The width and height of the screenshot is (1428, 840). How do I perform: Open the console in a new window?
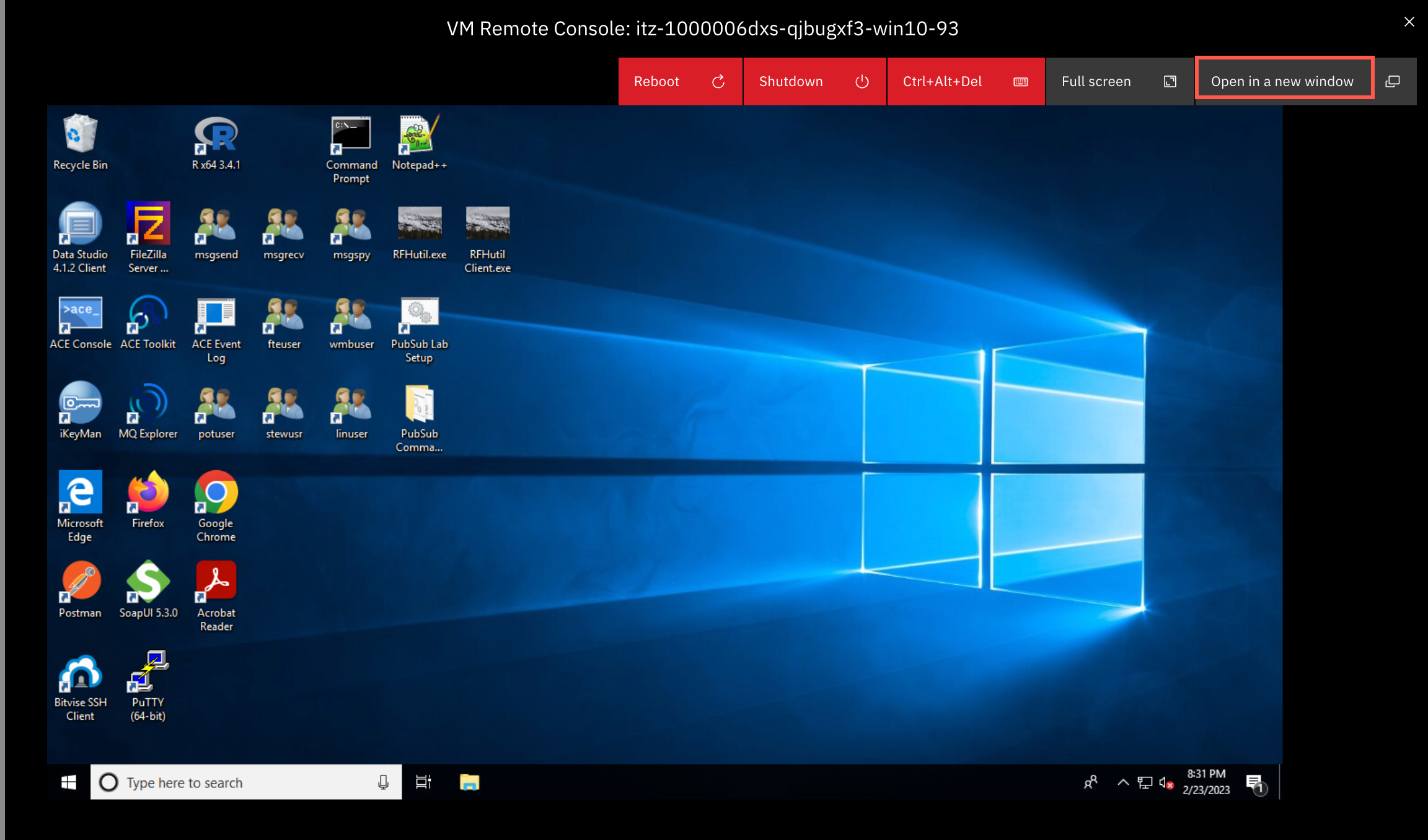(x=1305, y=81)
